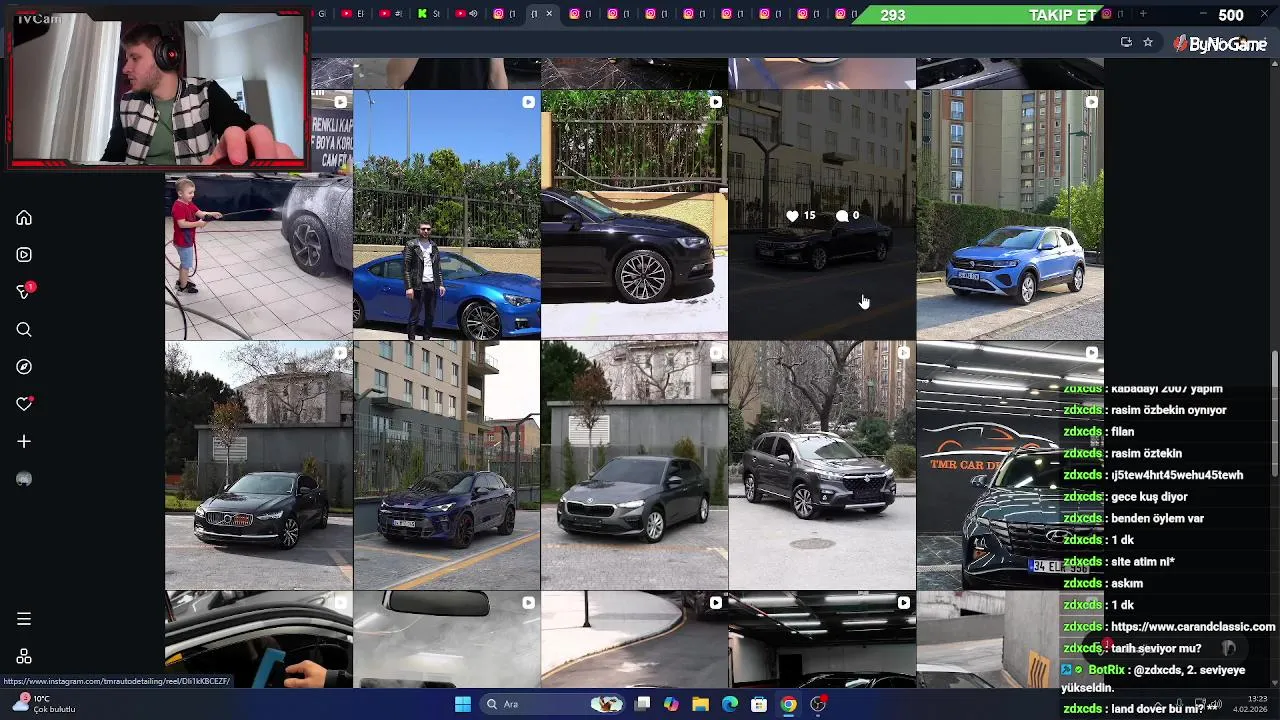Image resolution: width=1280 pixels, height=720 pixels.
Task: Open the man with blue sports car post
Action: (x=447, y=215)
